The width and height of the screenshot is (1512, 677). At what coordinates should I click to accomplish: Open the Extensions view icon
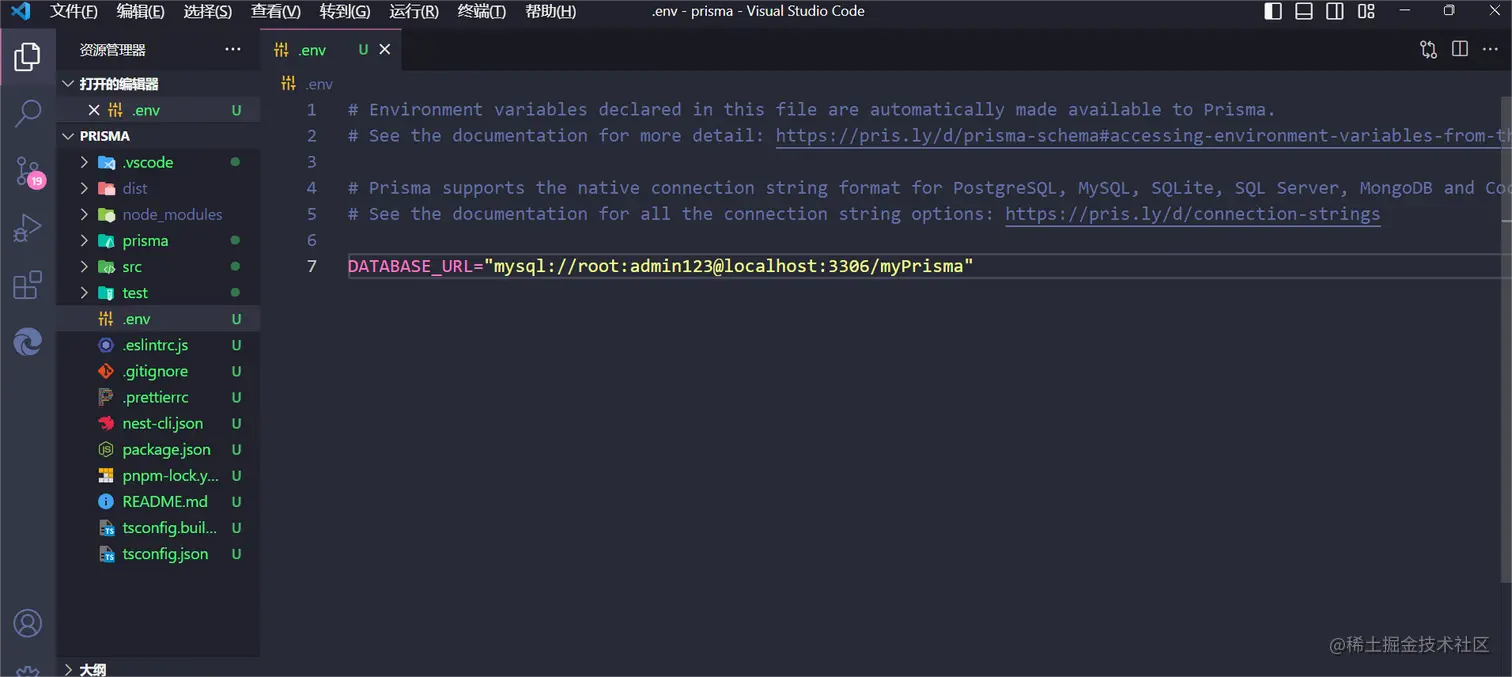[28, 285]
